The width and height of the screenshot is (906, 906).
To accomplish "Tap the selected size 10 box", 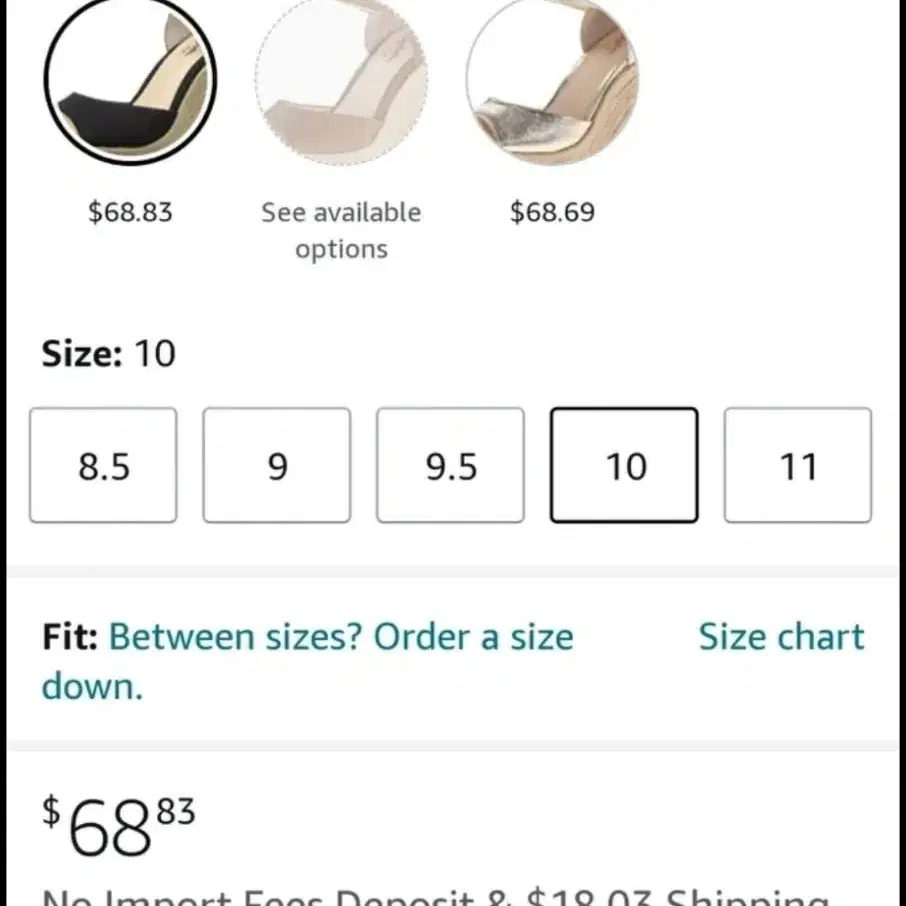I will (x=624, y=465).
